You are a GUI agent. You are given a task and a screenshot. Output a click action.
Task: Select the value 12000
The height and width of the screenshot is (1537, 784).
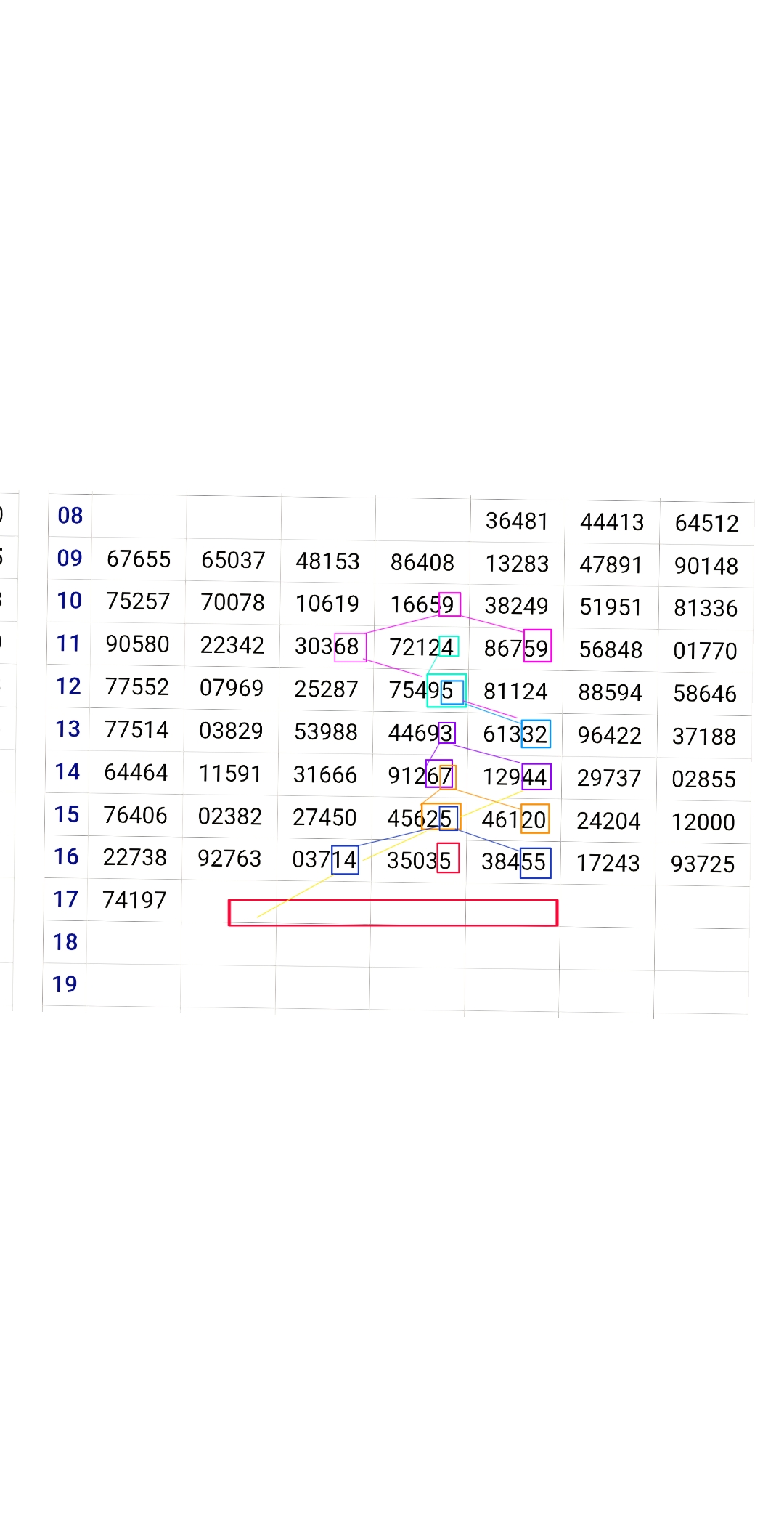703,822
